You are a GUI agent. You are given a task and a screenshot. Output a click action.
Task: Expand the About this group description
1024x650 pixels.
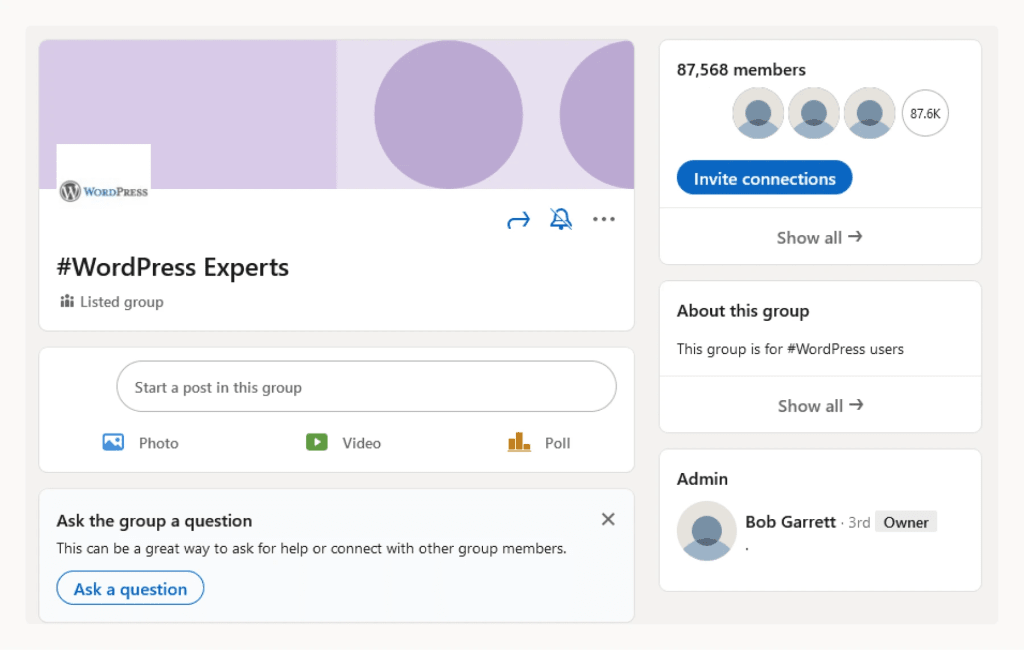tap(819, 405)
